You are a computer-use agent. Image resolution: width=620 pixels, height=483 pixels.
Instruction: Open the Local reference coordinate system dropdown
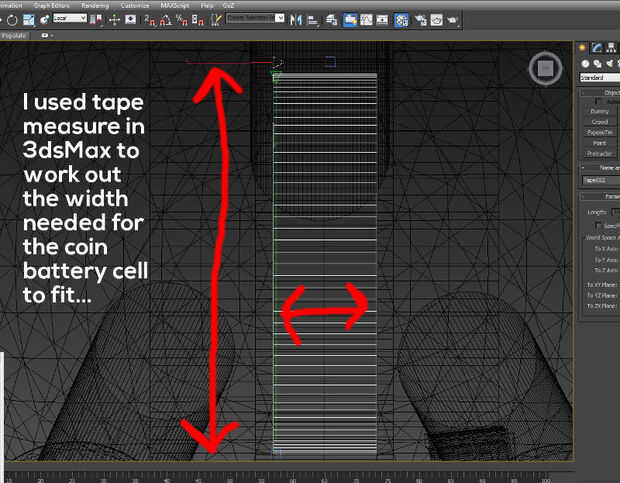pos(70,18)
